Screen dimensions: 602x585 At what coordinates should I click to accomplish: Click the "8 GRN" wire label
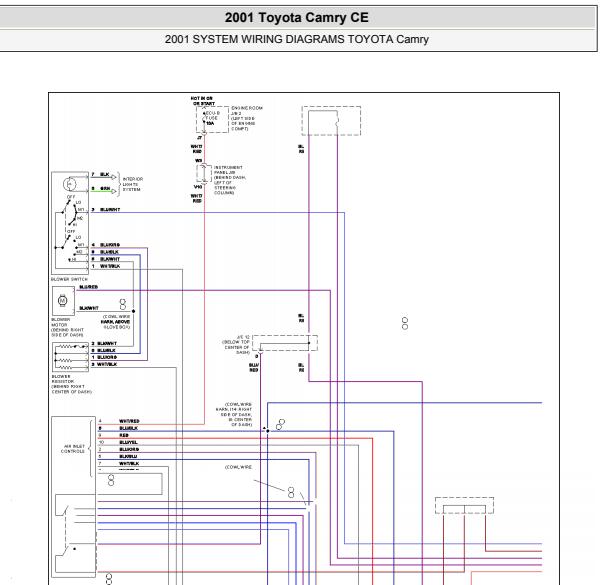(x=101, y=188)
